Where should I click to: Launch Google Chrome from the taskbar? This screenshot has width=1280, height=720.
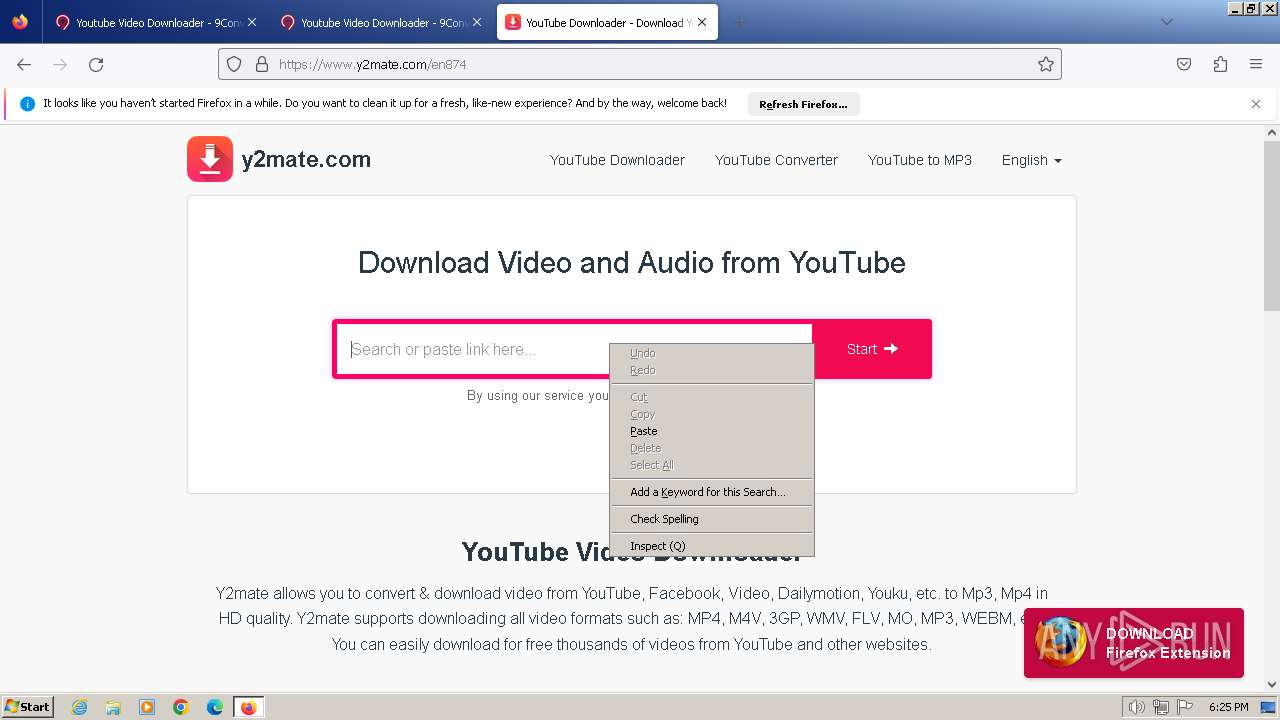pyautogui.click(x=181, y=707)
